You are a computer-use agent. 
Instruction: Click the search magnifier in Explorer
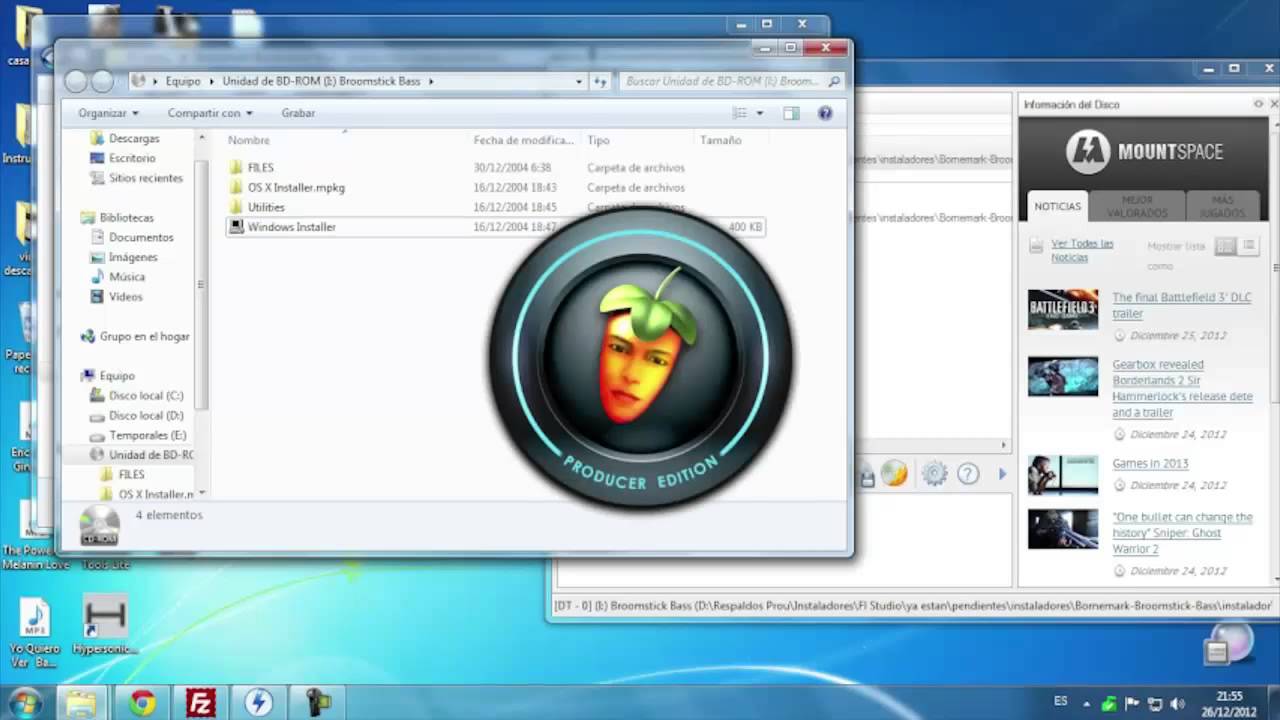pyautogui.click(x=835, y=81)
